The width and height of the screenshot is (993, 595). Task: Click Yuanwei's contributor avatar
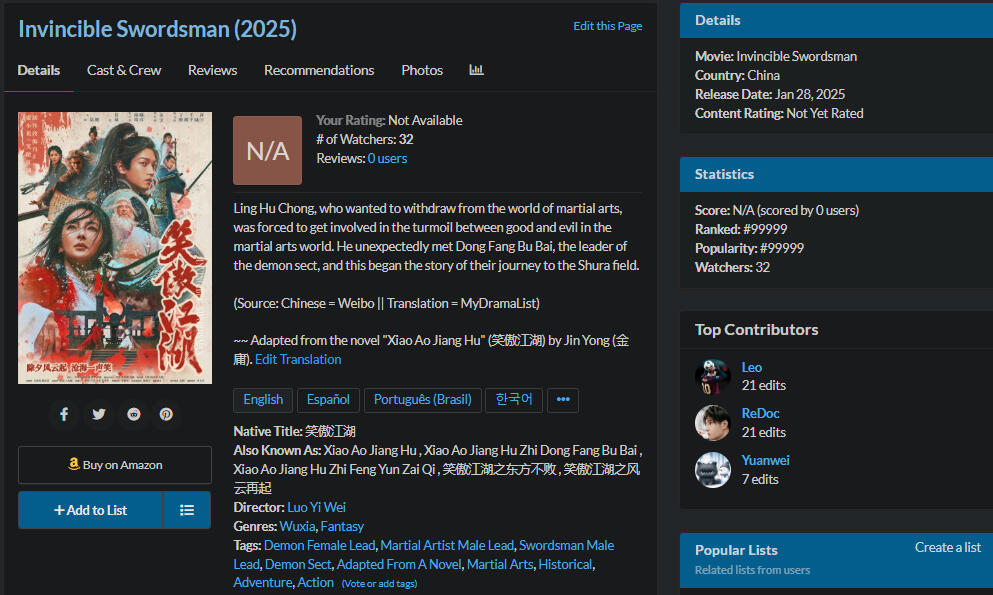713,470
